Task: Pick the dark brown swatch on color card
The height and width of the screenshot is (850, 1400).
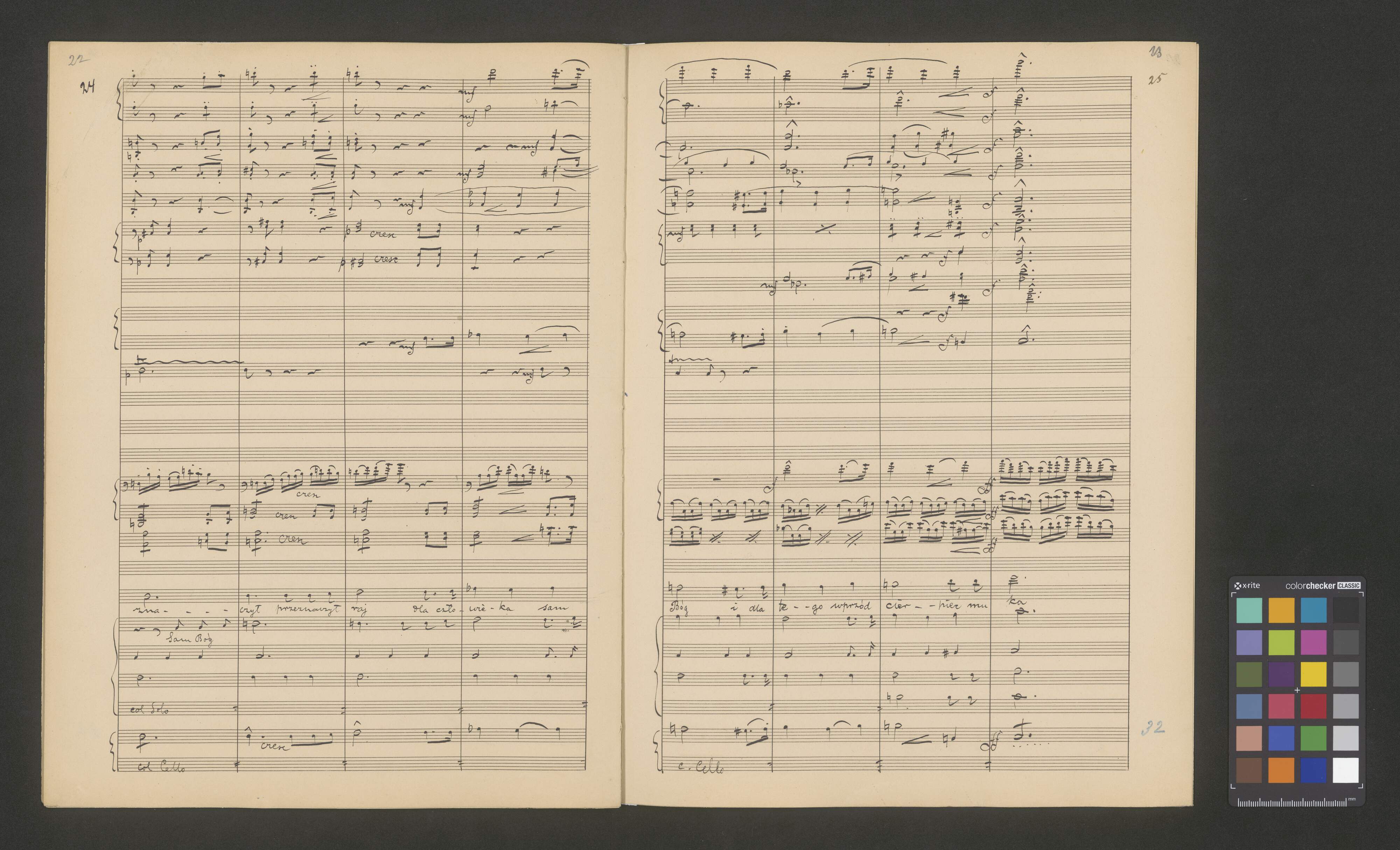Action: pos(1249,771)
